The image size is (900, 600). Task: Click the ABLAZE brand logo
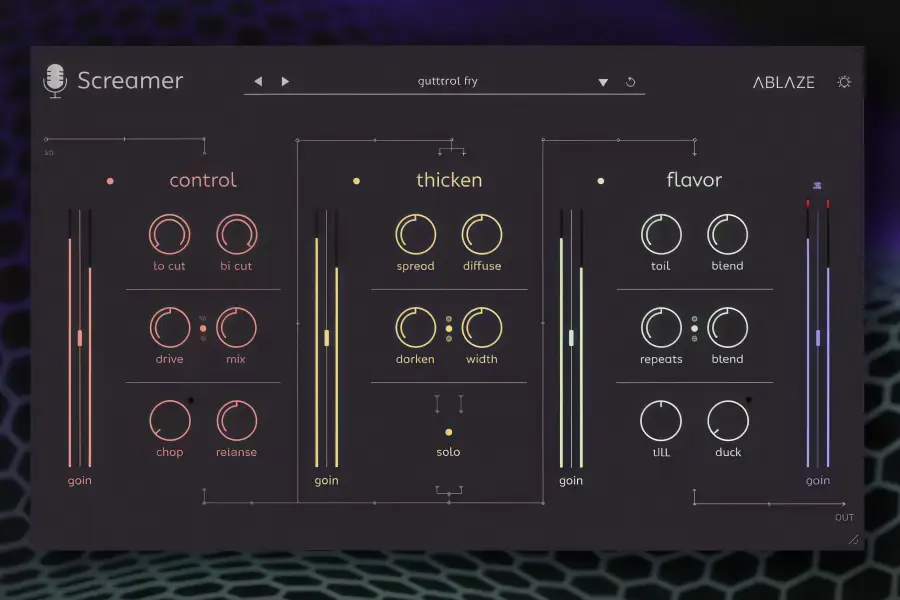click(783, 83)
